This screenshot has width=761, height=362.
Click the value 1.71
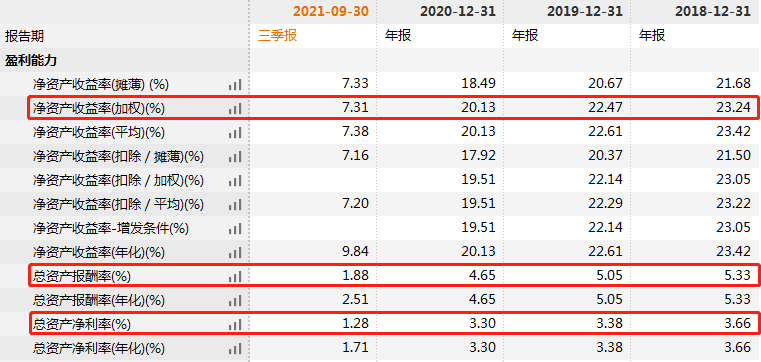(x=355, y=347)
